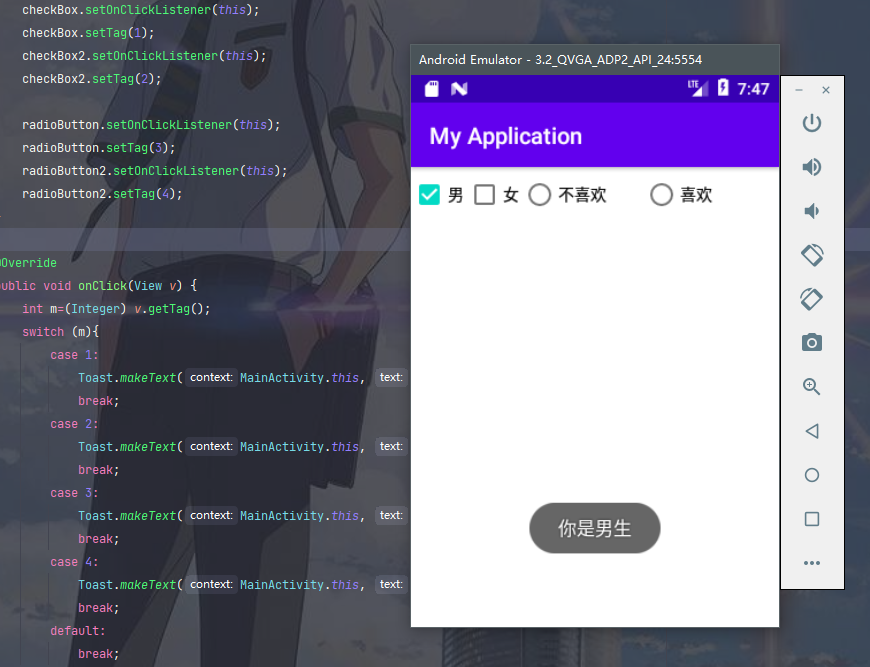Click code line checkBox.setTag(1);
The width and height of the screenshot is (870, 667).
tap(88, 33)
